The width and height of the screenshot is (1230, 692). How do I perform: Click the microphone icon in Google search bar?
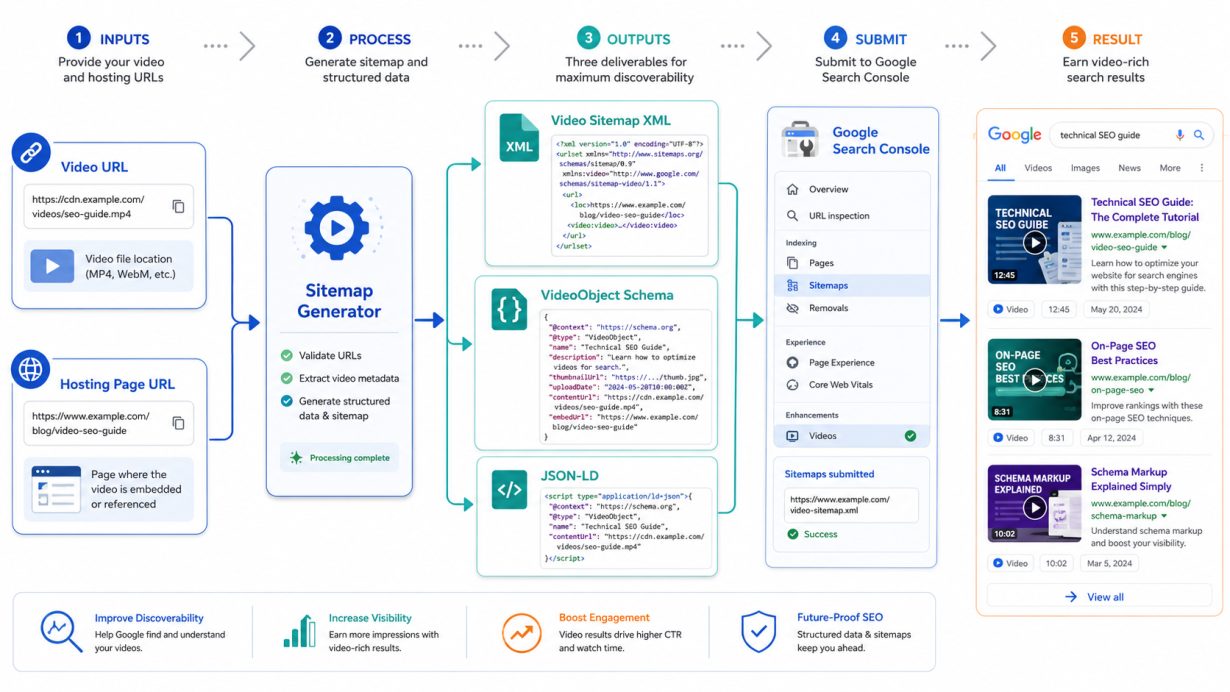coord(1180,135)
